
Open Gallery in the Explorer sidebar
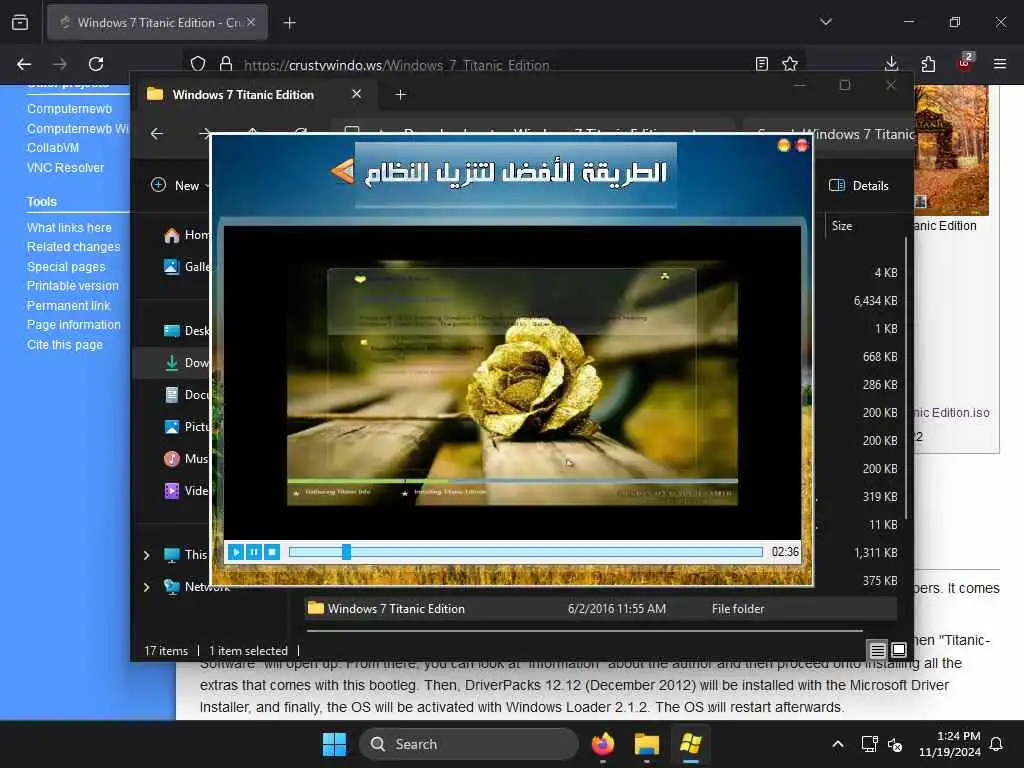click(x=186, y=266)
